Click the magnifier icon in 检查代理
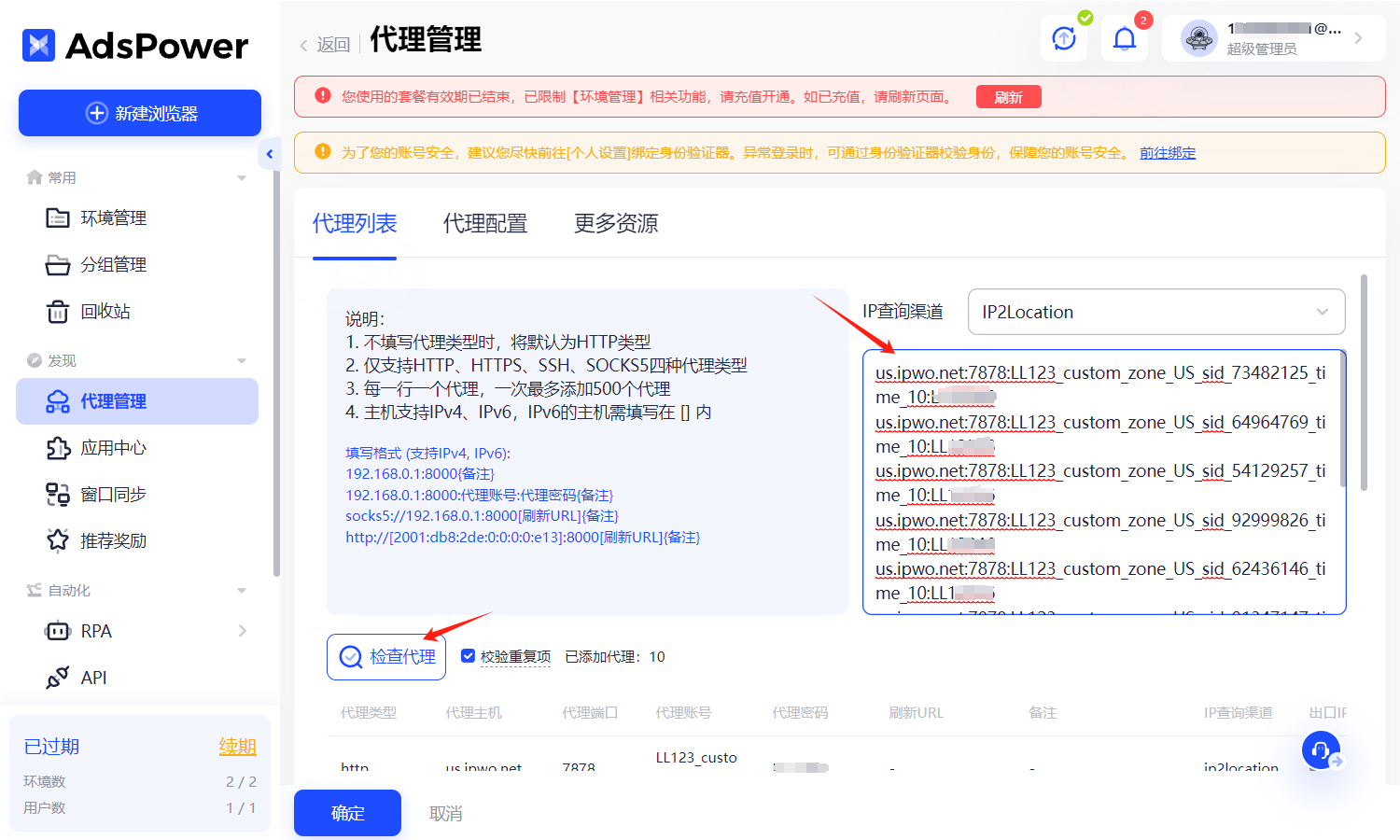Image resolution: width=1400 pixels, height=840 pixels. point(351,657)
